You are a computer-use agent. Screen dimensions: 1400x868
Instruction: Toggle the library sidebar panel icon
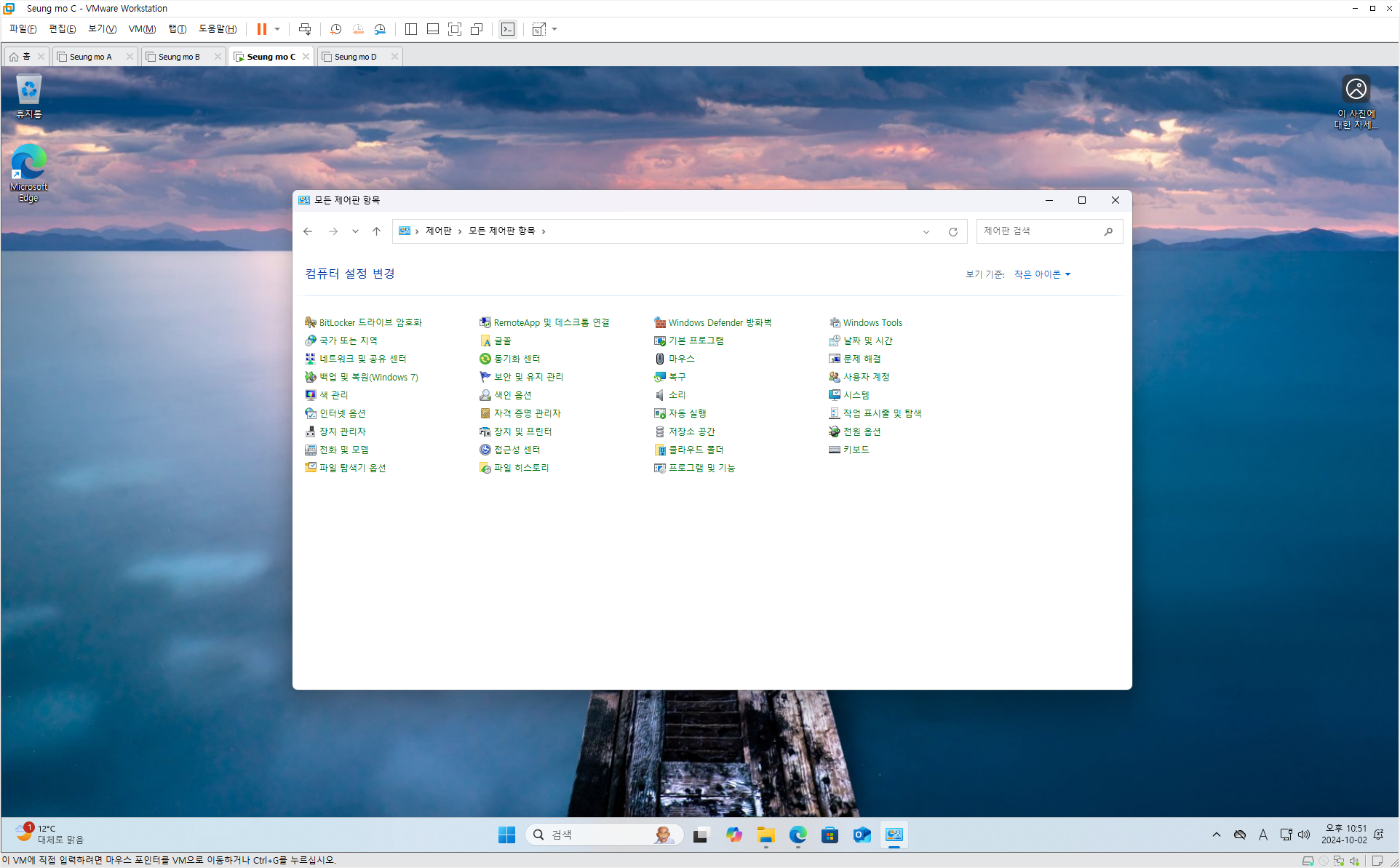click(411, 29)
